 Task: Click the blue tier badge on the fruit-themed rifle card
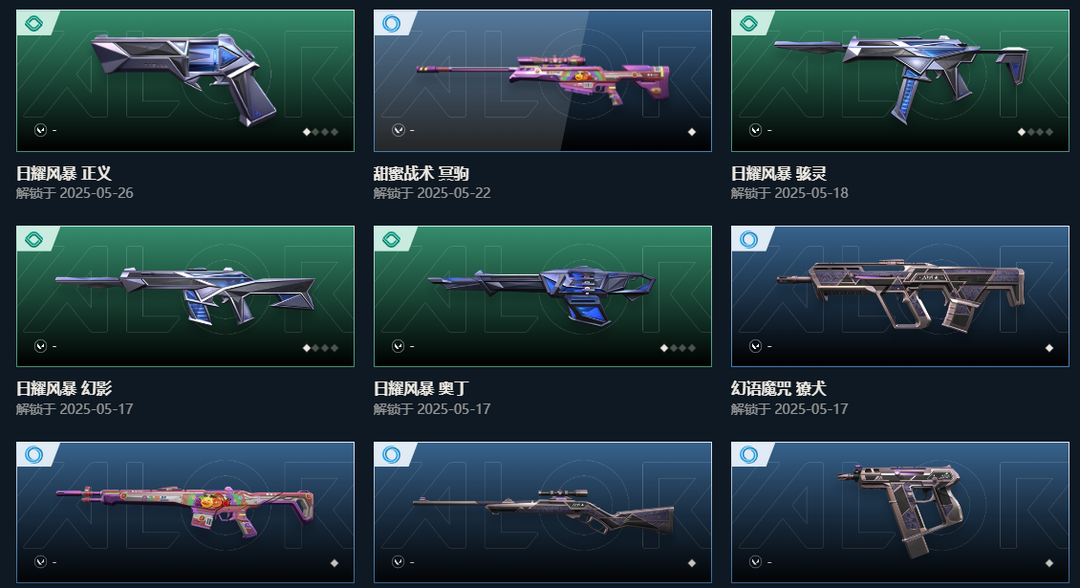pyautogui.click(x=34, y=455)
